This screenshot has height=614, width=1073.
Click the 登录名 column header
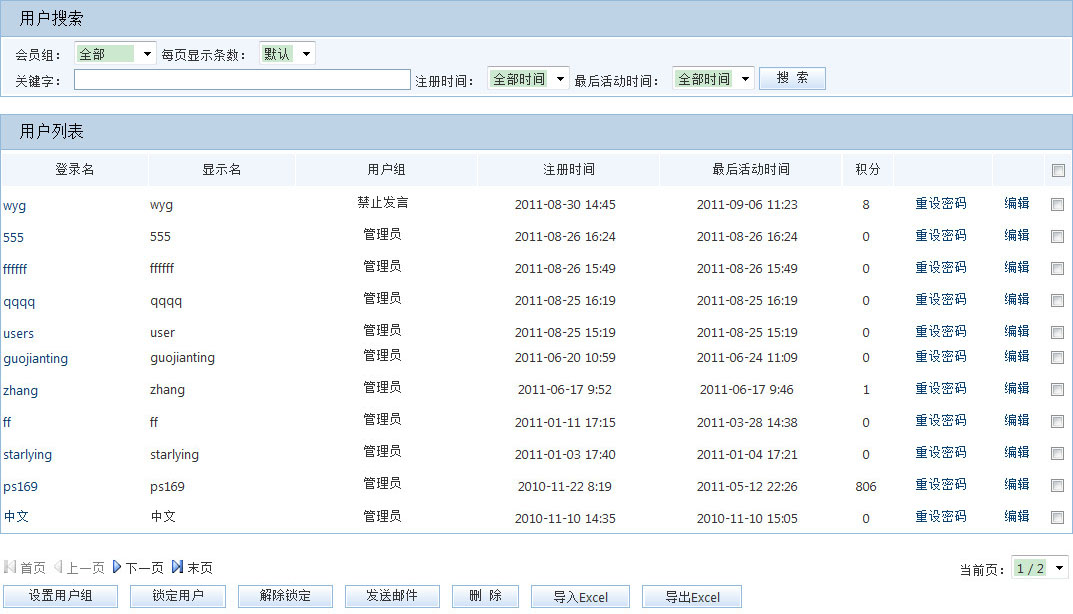pos(75,169)
